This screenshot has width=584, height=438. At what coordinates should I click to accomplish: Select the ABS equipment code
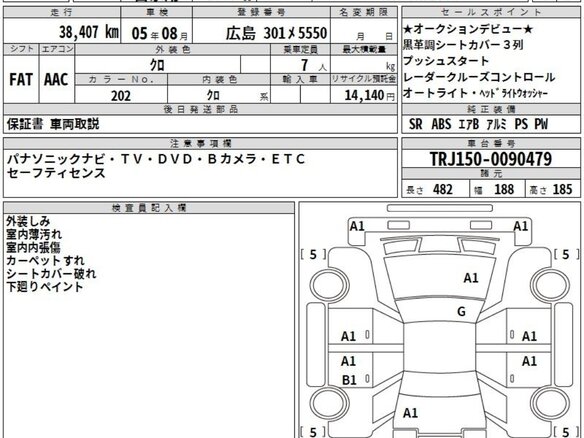click(x=441, y=124)
